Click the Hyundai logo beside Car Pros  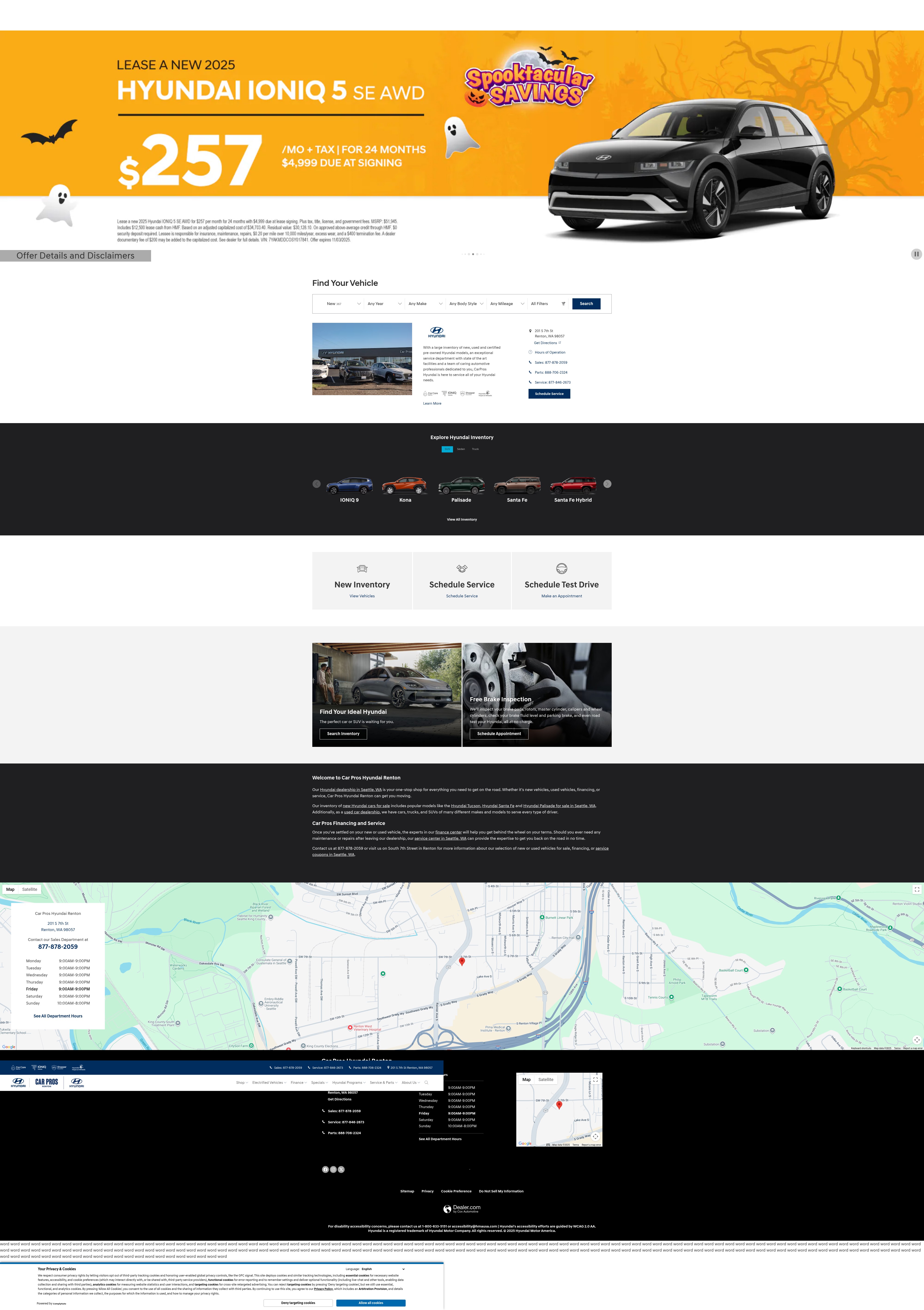[x=76, y=1082]
